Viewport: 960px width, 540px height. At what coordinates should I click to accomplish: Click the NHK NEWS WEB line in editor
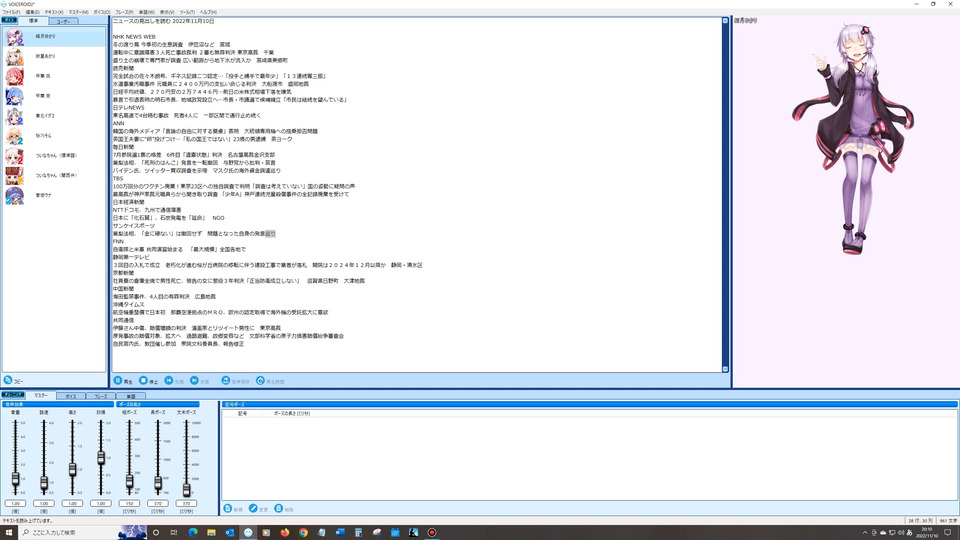click(x=134, y=37)
